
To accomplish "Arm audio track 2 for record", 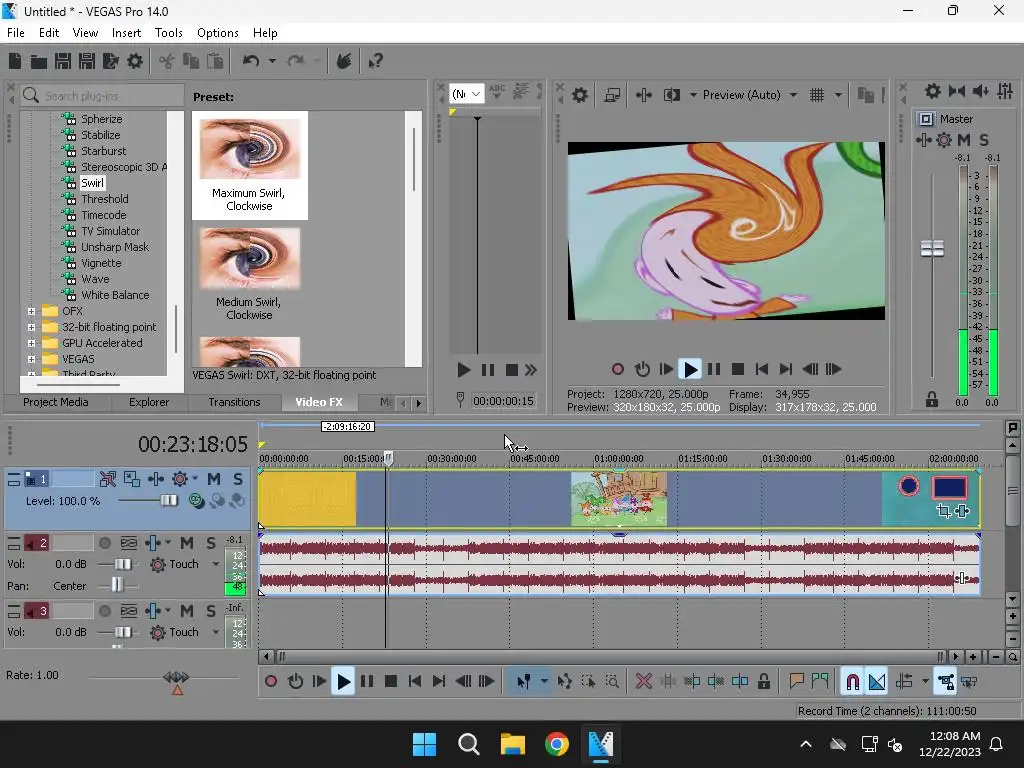I will pyautogui.click(x=104, y=543).
